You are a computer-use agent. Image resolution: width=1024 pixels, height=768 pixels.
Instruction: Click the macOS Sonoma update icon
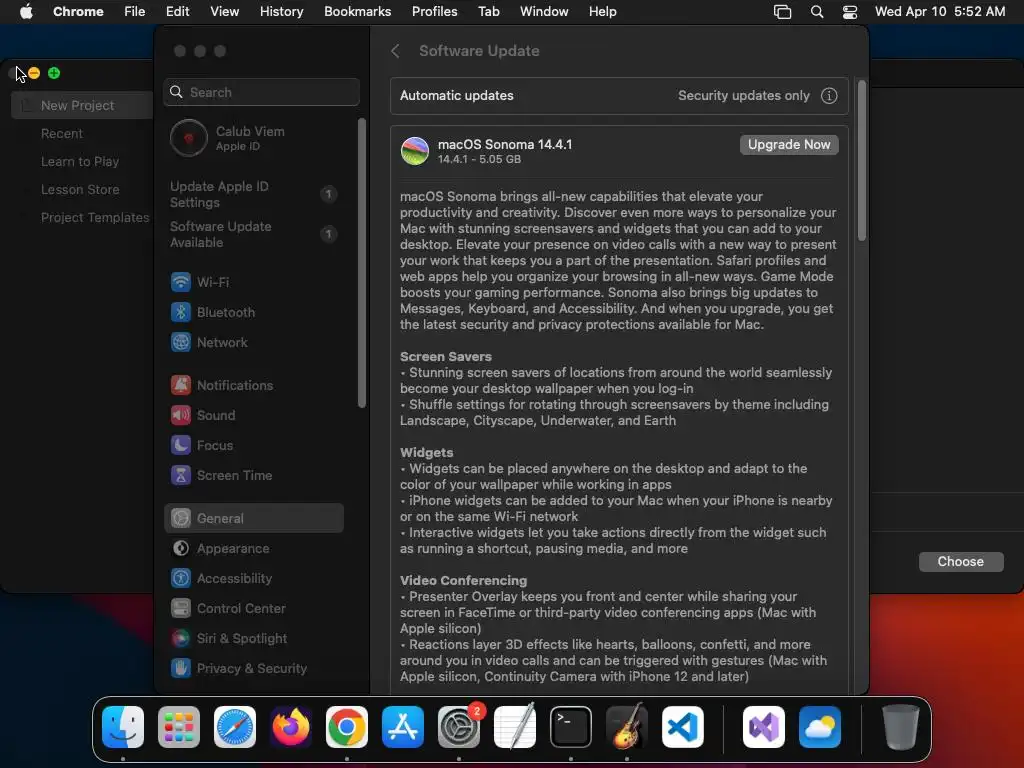coord(415,151)
